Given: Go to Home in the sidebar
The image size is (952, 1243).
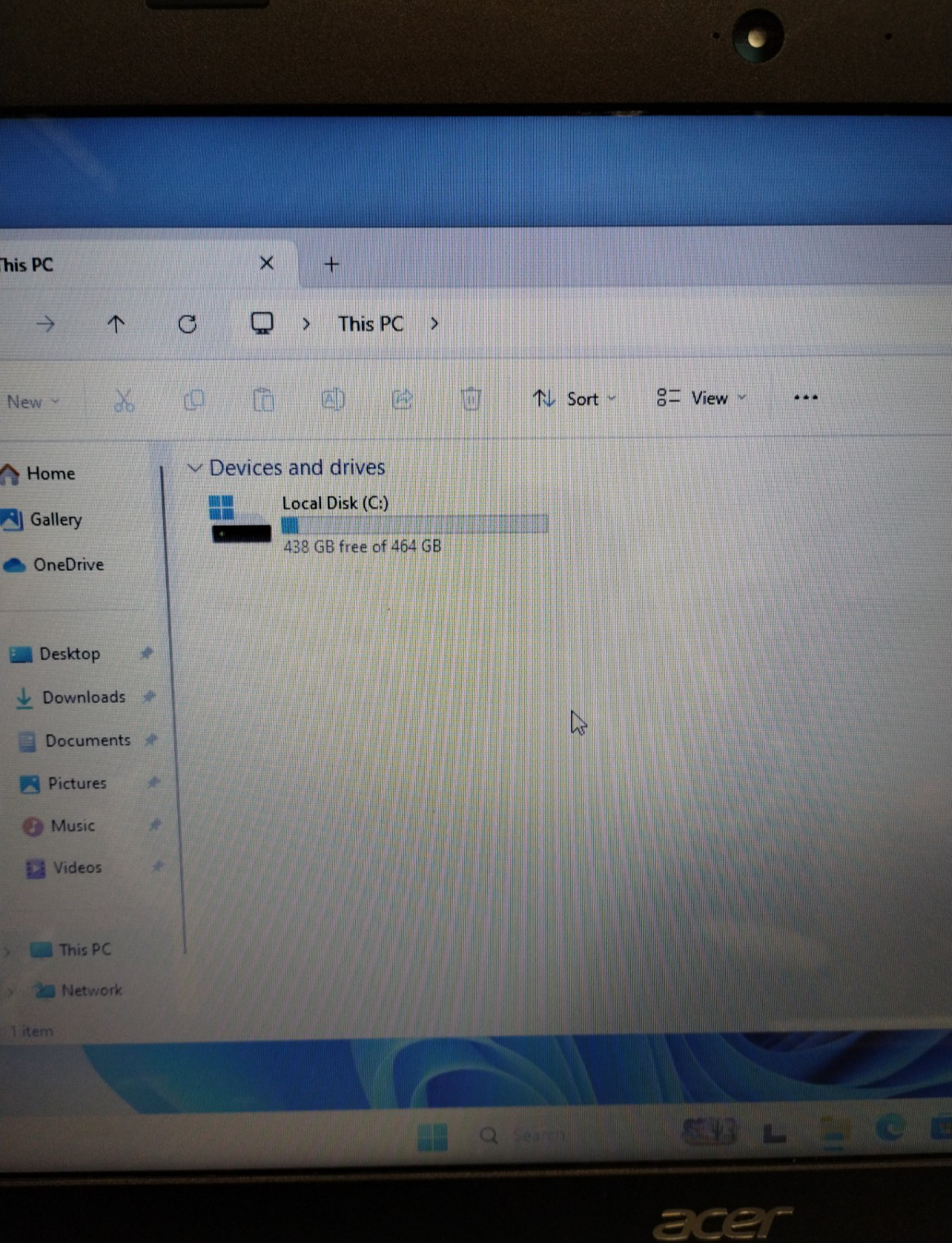Looking at the screenshot, I should tap(38, 474).
